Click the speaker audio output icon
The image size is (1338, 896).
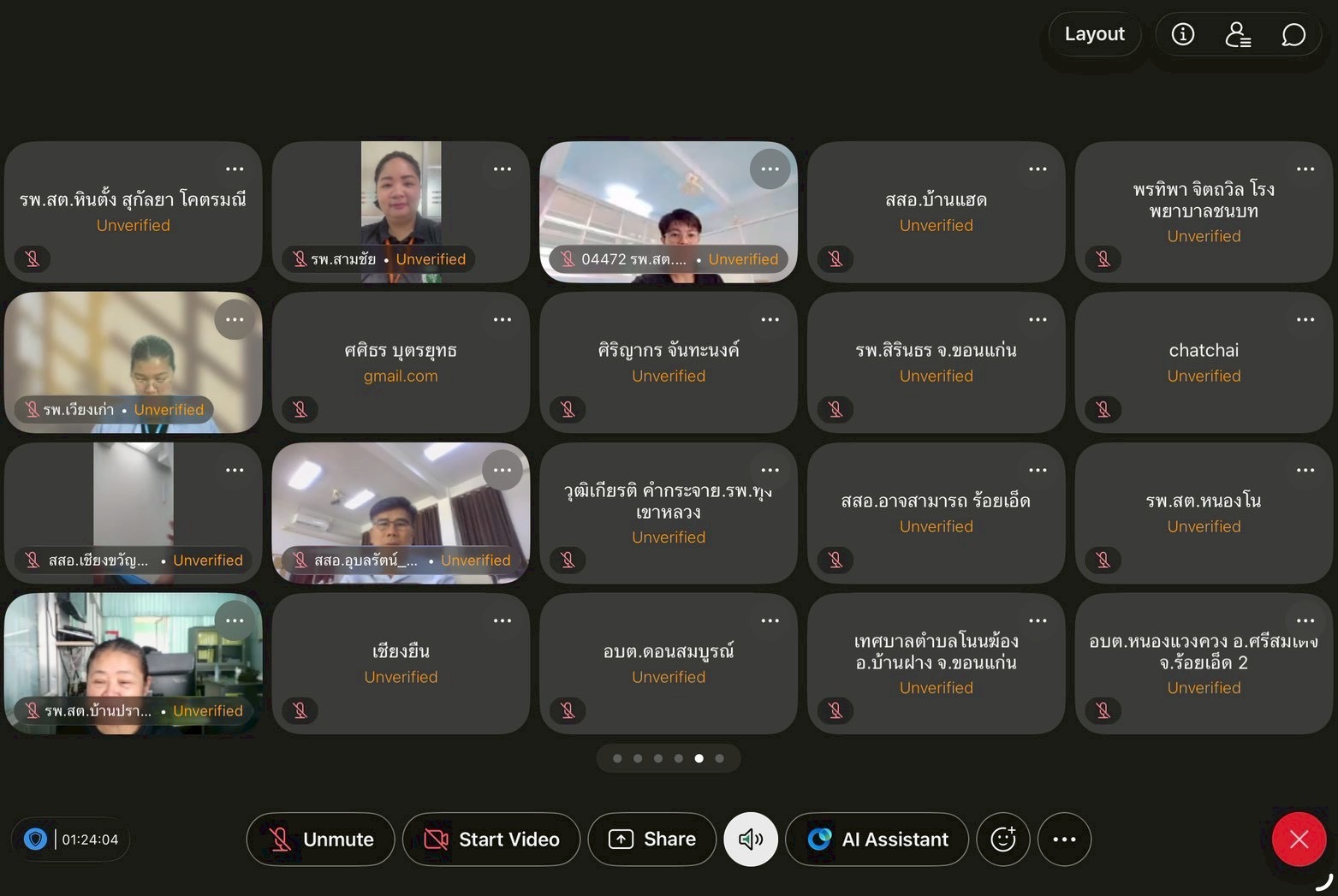pyautogui.click(x=751, y=840)
